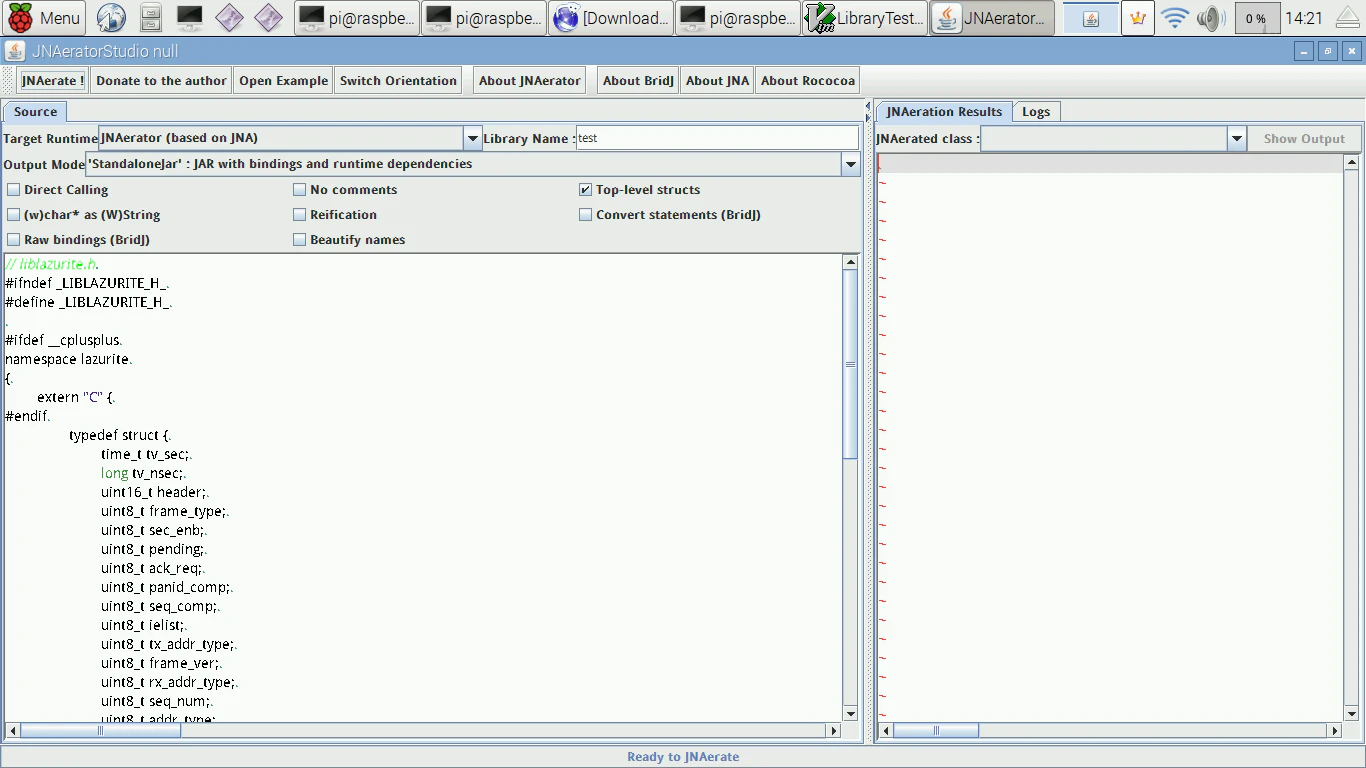Uncheck Top-level structs

(586, 190)
